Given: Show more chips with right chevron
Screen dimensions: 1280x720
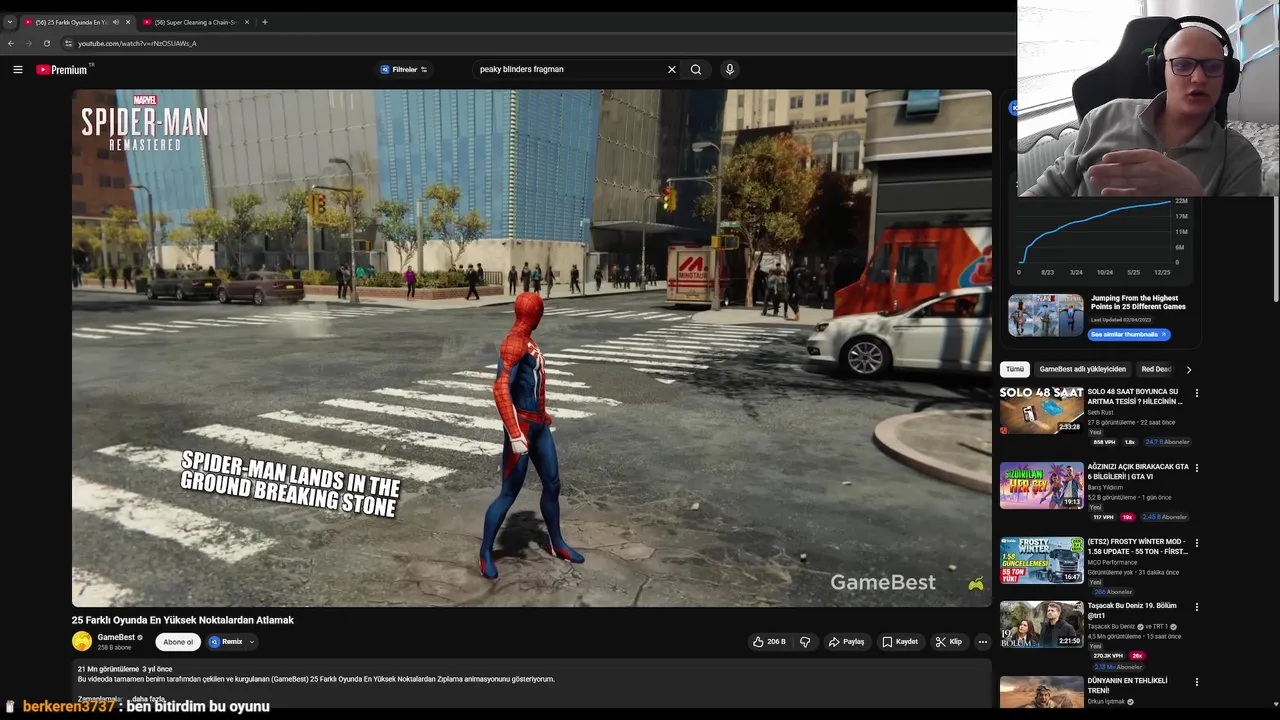Looking at the screenshot, I should pyautogui.click(x=1189, y=369).
